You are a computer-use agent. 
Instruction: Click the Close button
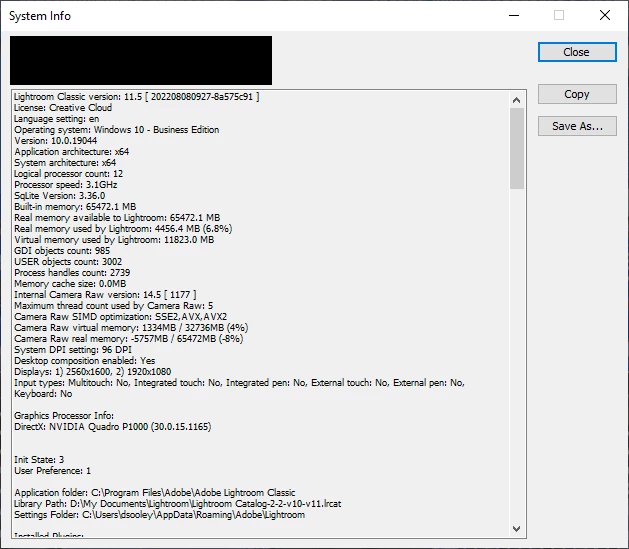pos(577,52)
